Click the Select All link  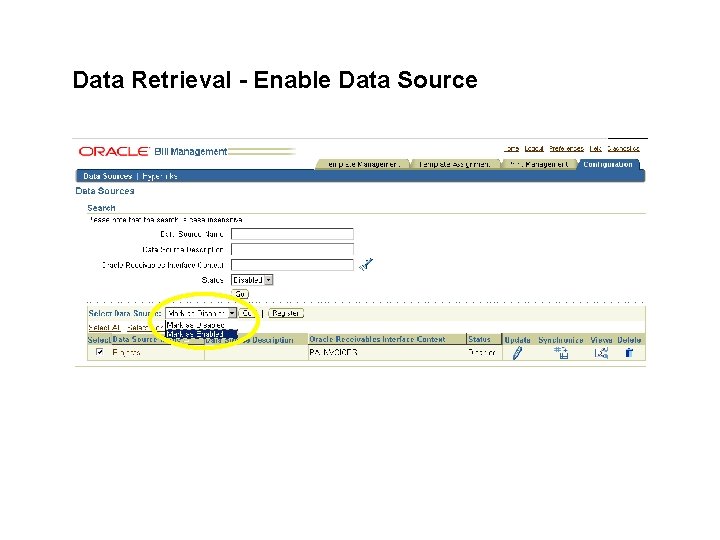pos(104,327)
